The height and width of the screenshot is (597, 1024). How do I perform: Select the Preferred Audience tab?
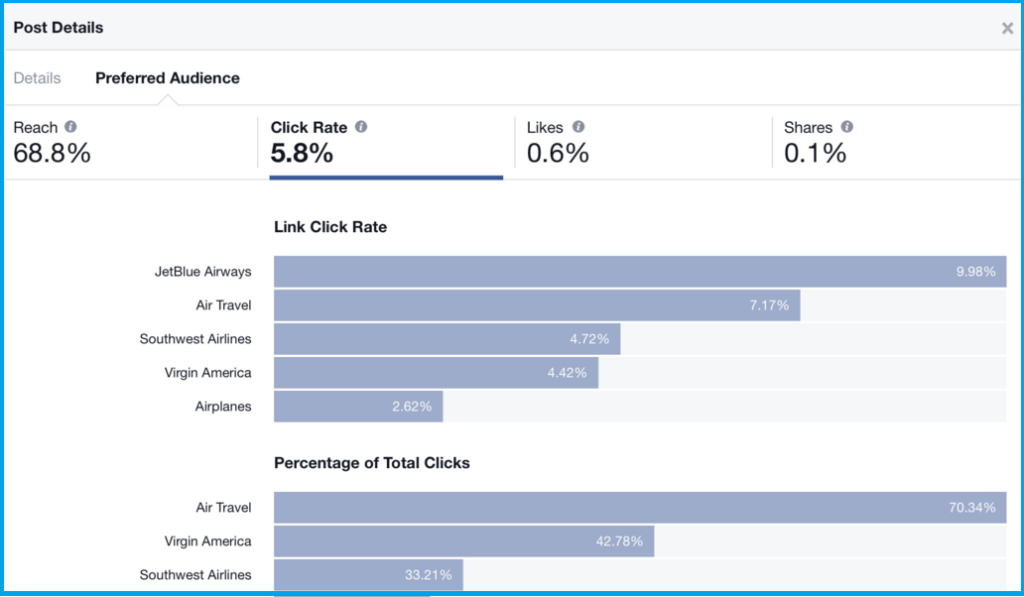point(167,78)
